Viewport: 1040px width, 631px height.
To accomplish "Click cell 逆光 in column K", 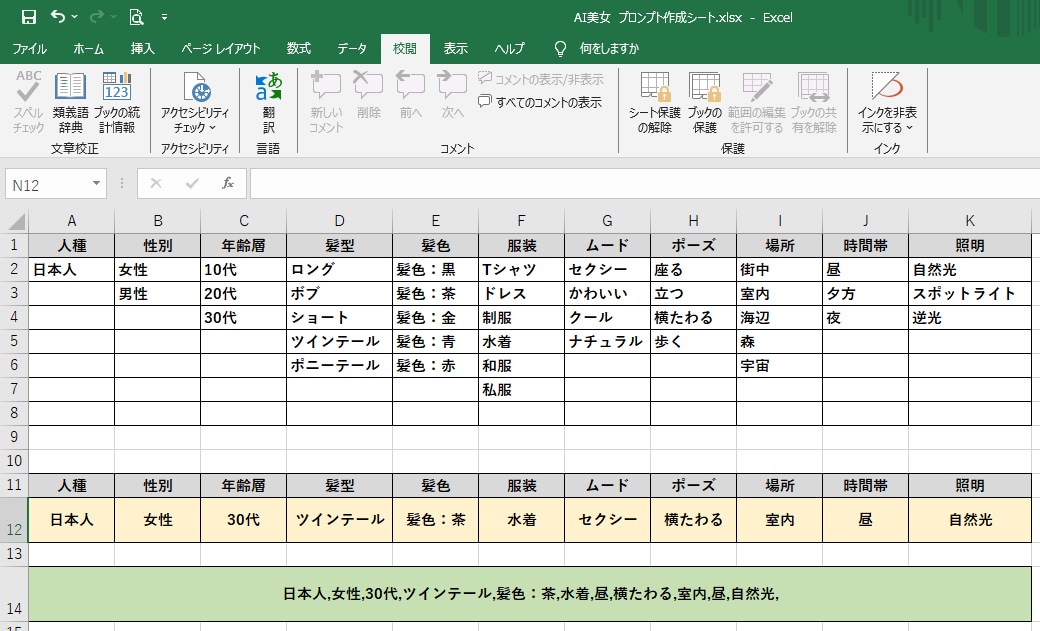I will point(970,317).
